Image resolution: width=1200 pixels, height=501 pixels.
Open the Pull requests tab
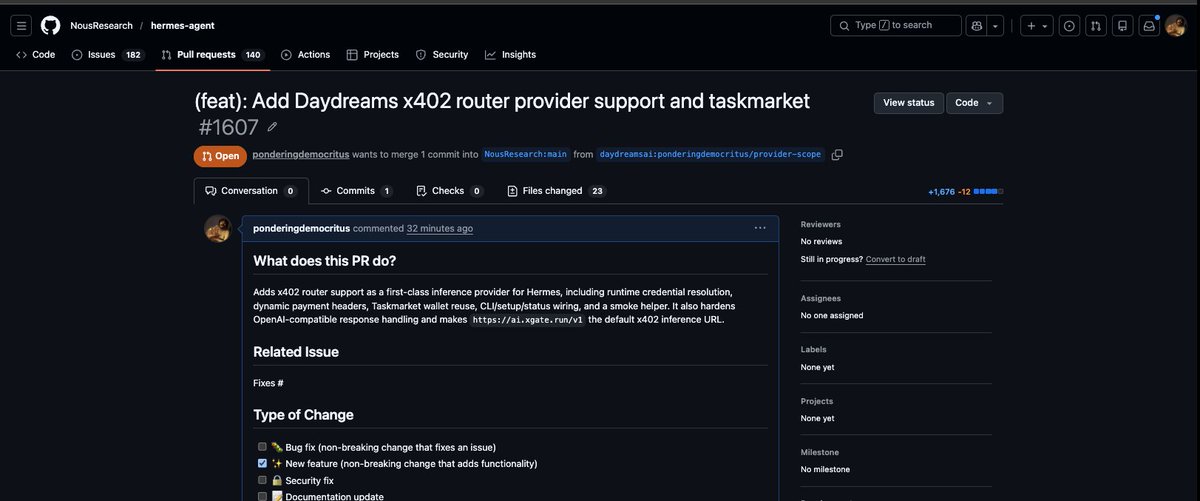pos(212,55)
